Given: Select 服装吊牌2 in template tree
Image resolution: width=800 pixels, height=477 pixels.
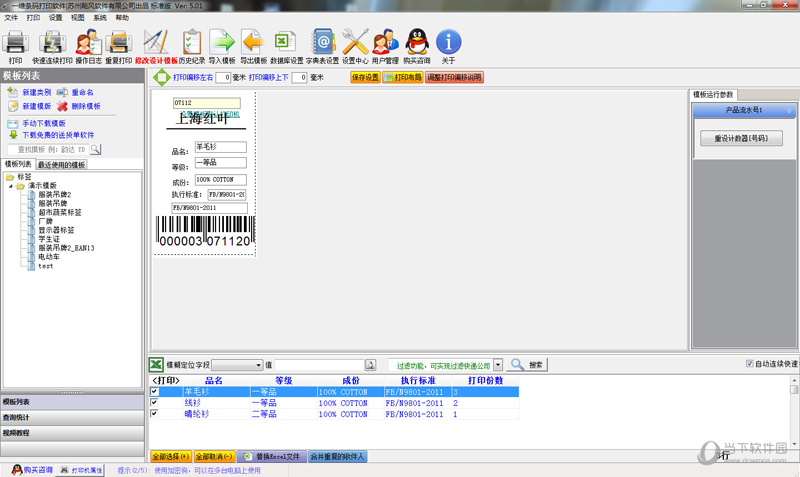Looking at the screenshot, I should coord(55,194).
